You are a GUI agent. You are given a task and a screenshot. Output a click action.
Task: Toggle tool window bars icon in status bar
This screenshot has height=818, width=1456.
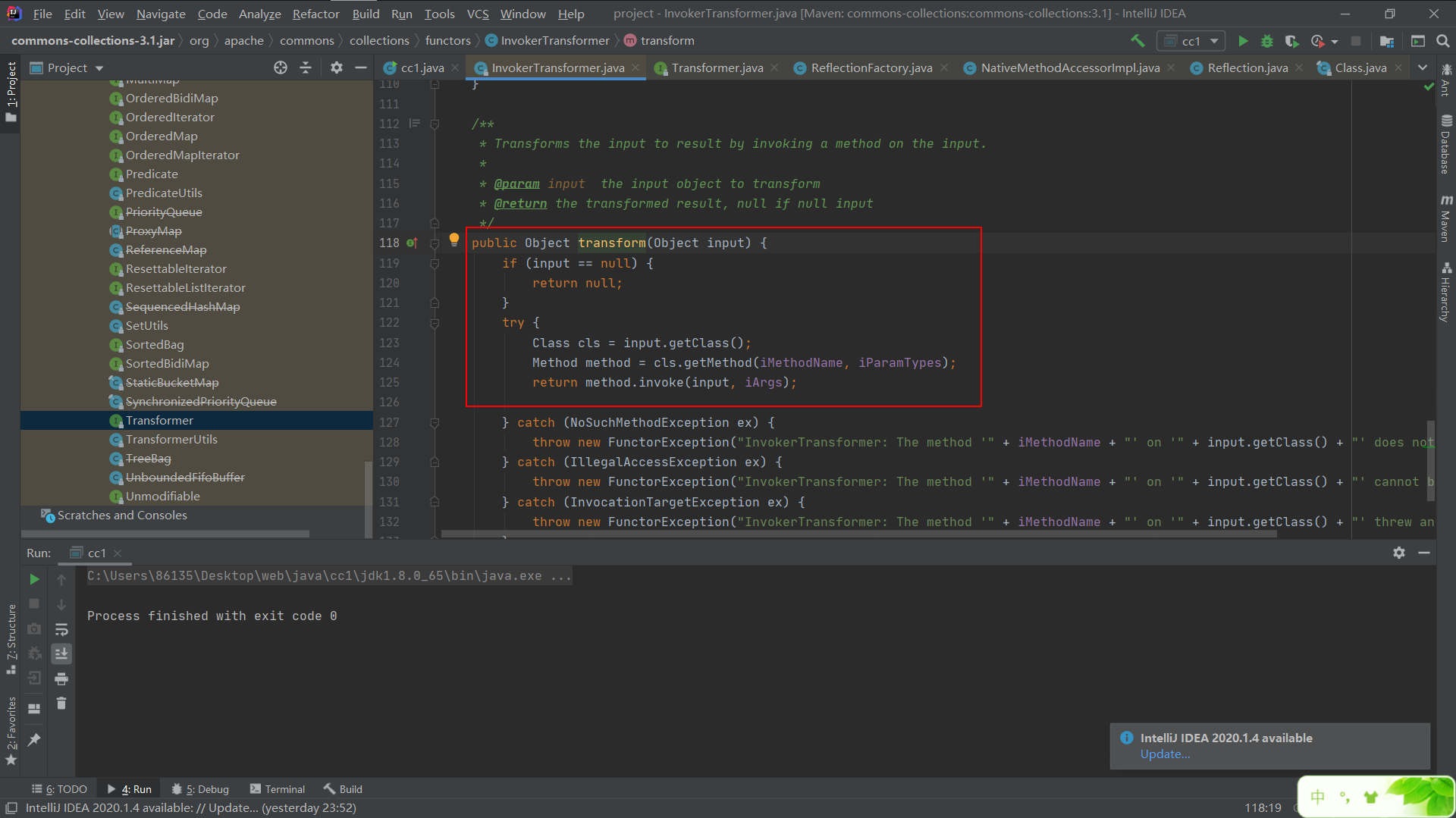11,807
